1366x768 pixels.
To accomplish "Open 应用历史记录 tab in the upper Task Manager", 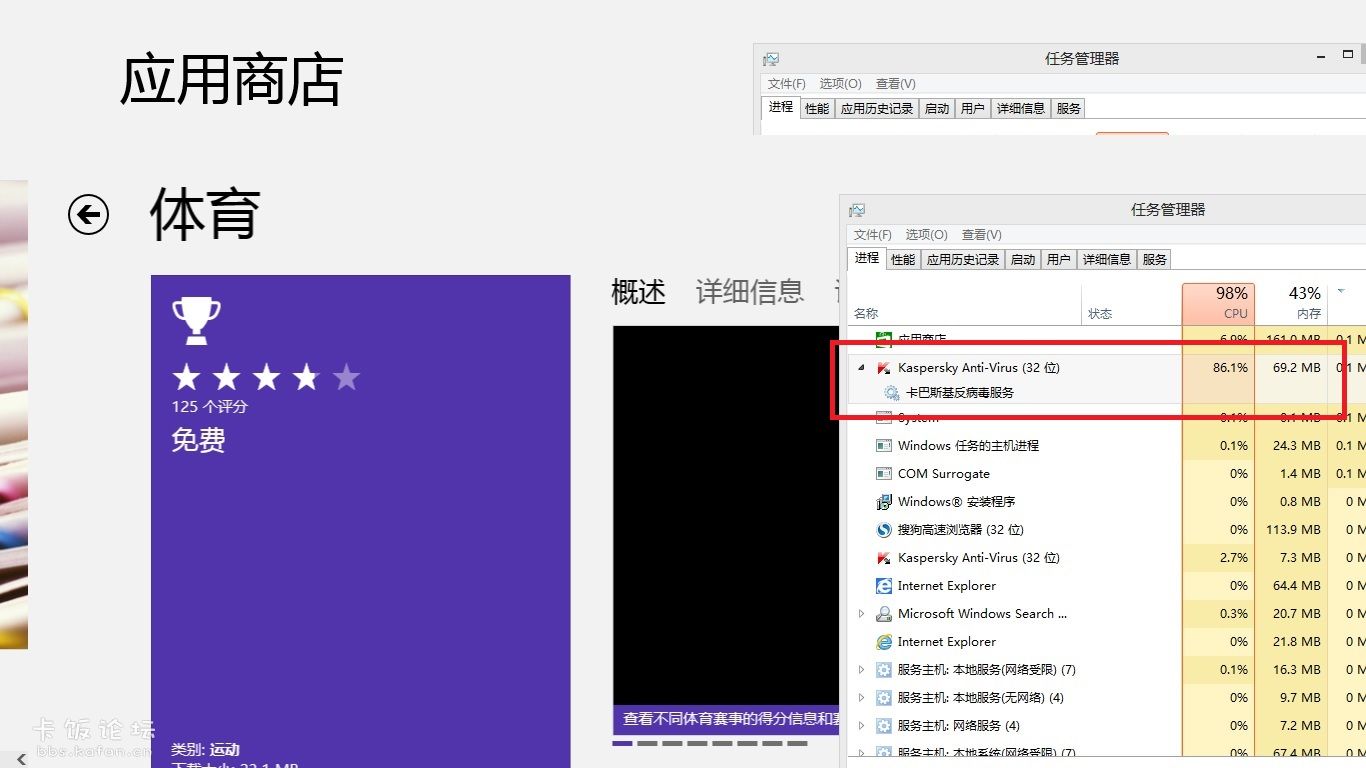I will coord(877,109).
